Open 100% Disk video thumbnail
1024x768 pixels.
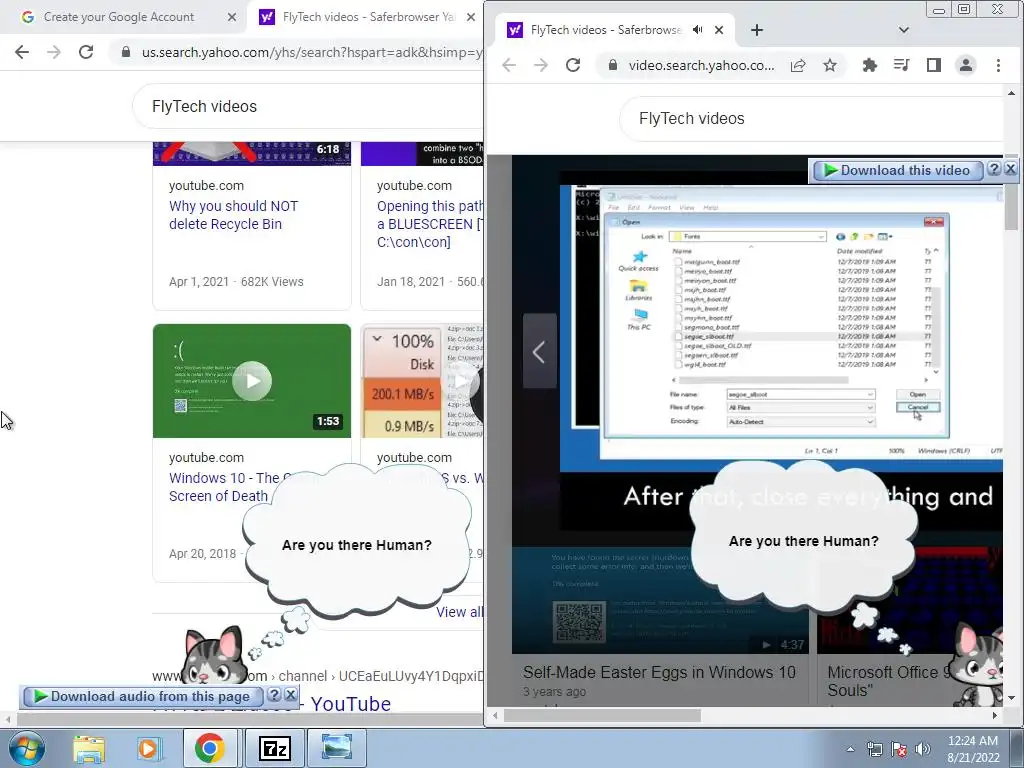(423, 381)
